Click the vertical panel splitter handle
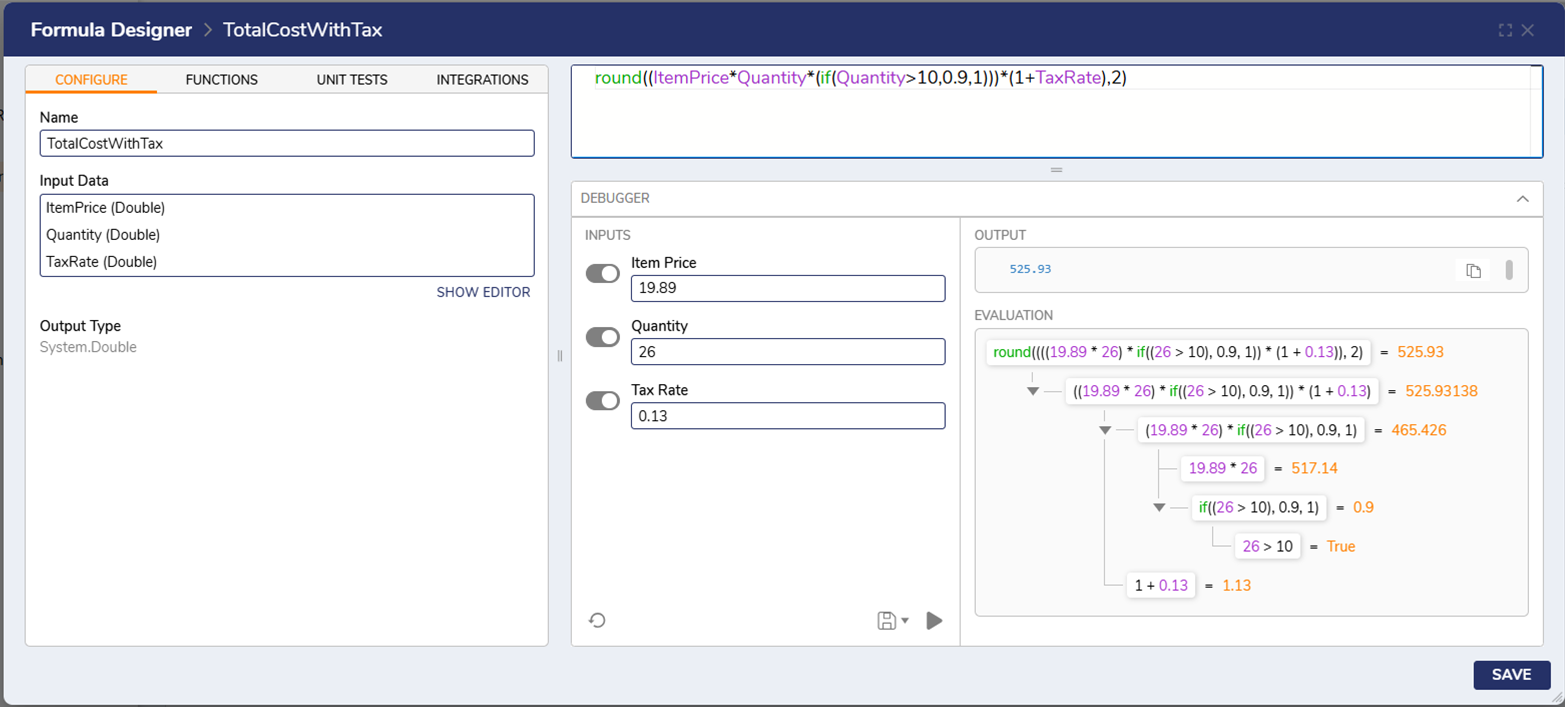Image resolution: width=1565 pixels, height=707 pixels. point(559,355)
